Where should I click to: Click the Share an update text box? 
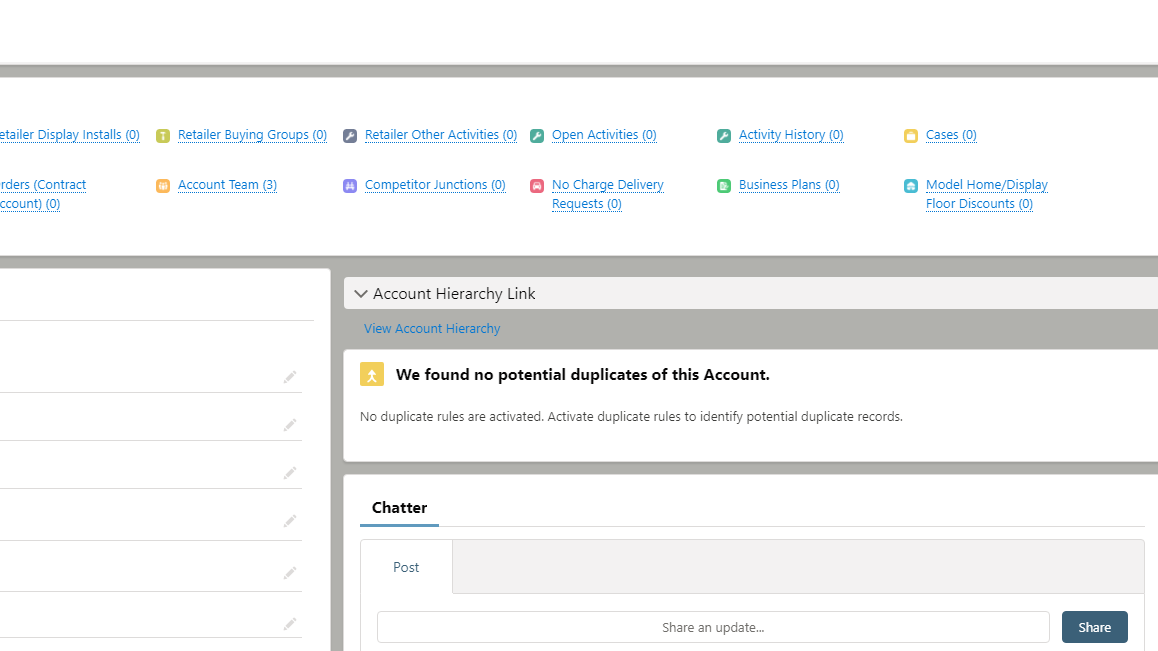point(712,627)
